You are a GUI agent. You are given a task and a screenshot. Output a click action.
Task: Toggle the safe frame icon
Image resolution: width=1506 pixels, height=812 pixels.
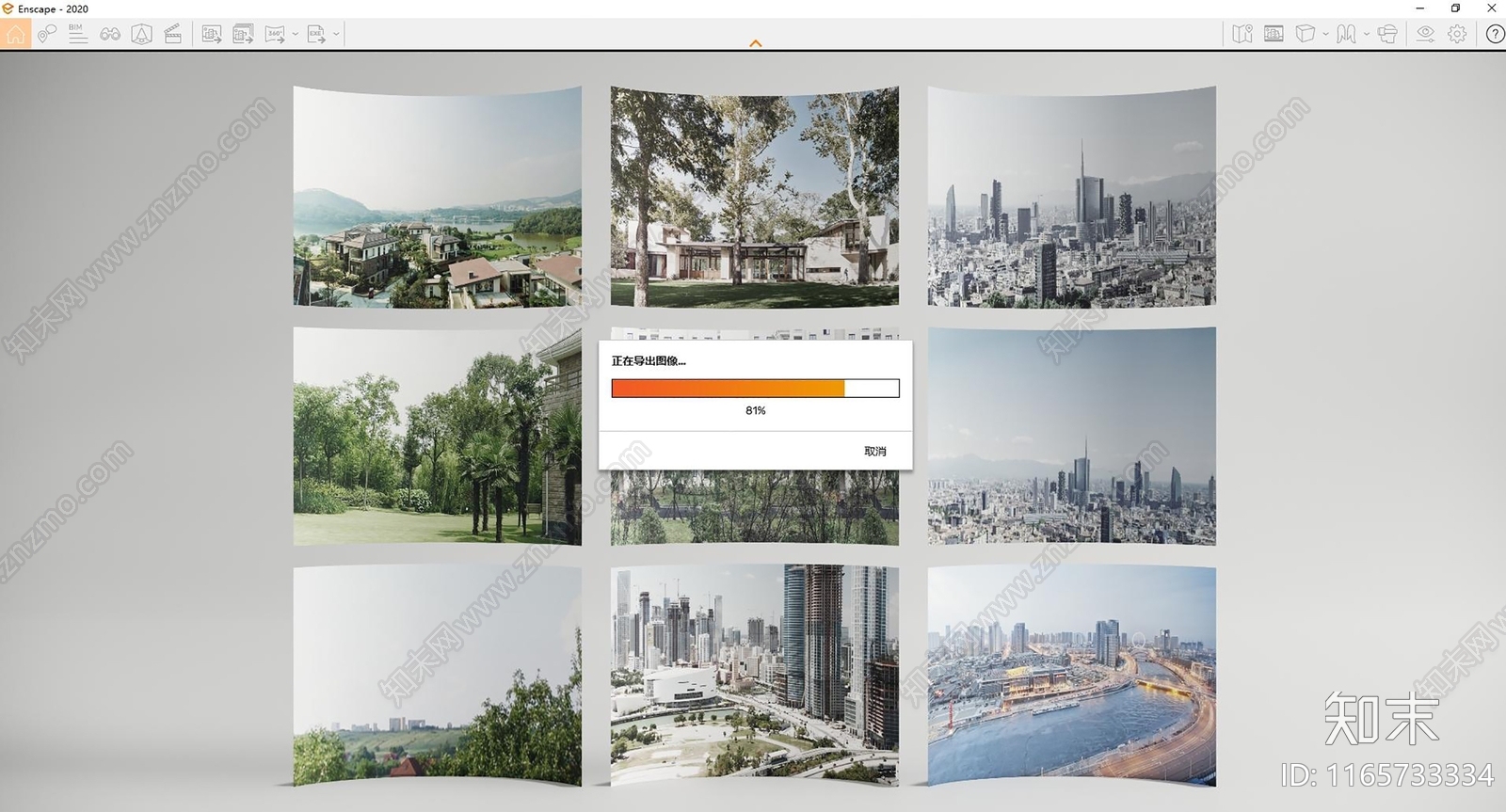[141, 34]
